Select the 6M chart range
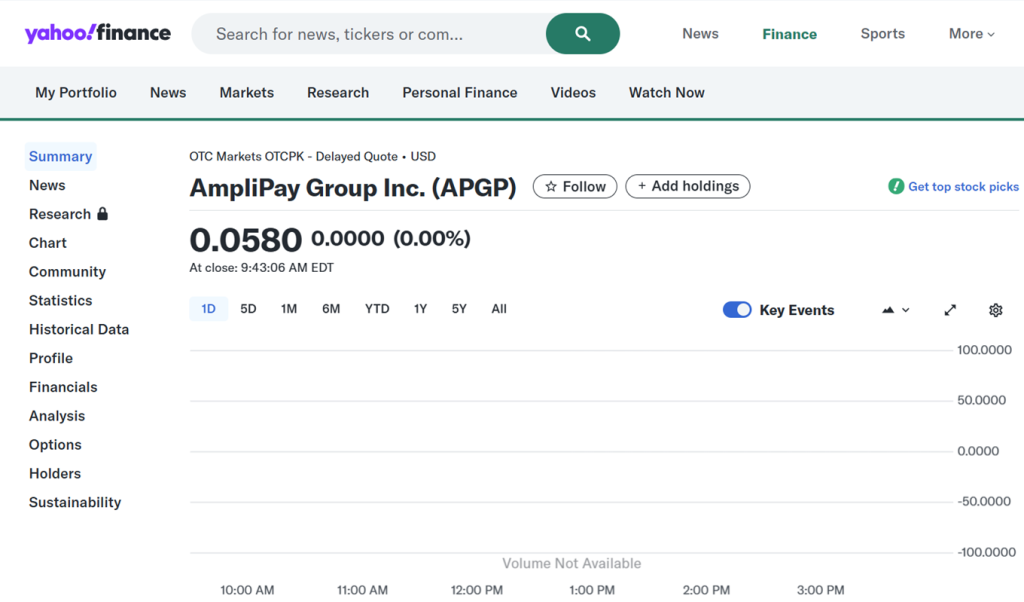The height and width of the screenshot is (602, 1024). click(331, 309)
